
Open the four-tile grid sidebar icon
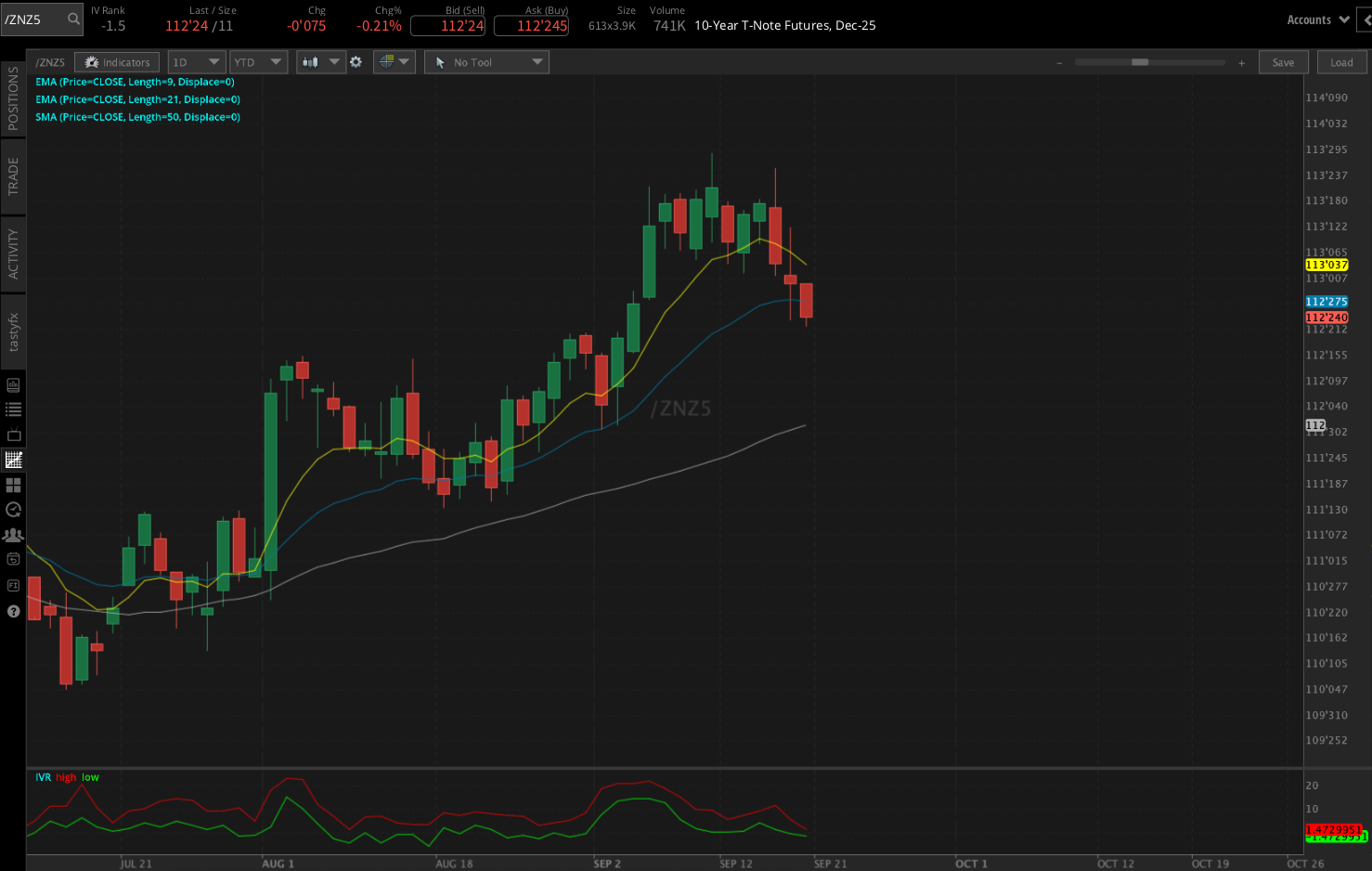13,485
